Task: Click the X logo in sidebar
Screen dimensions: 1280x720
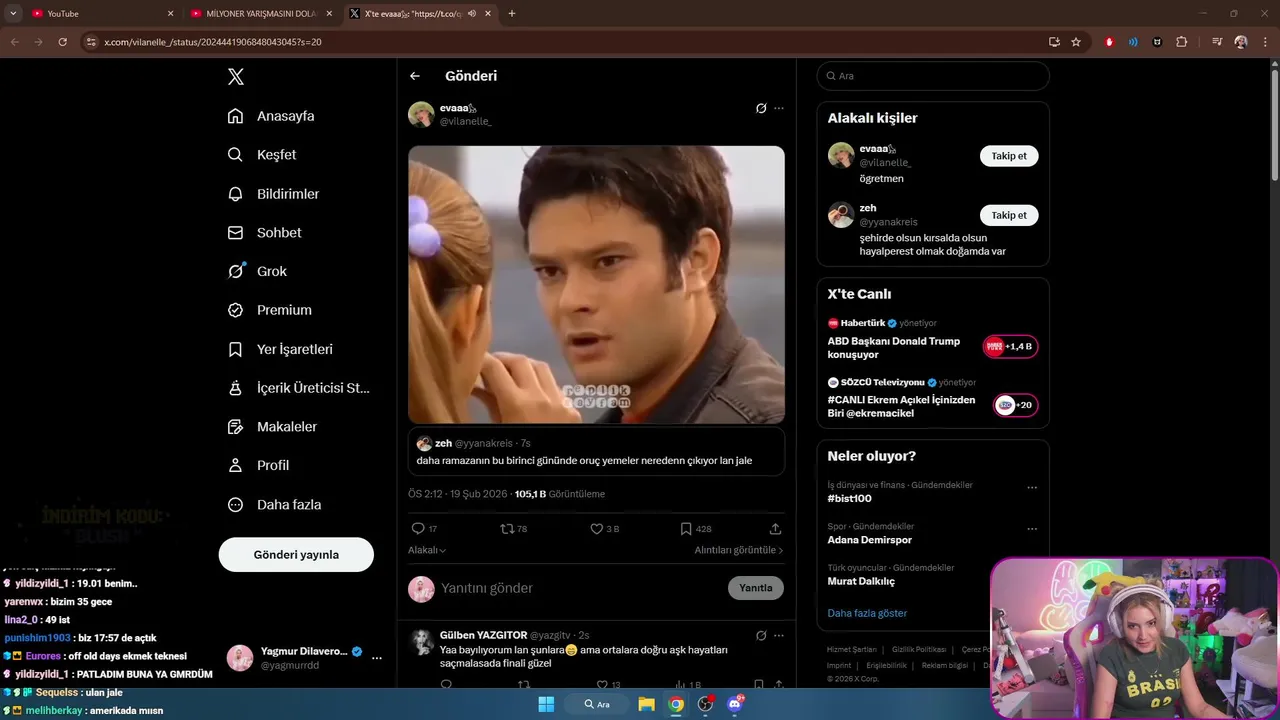Action: click(x=236, y=77)
